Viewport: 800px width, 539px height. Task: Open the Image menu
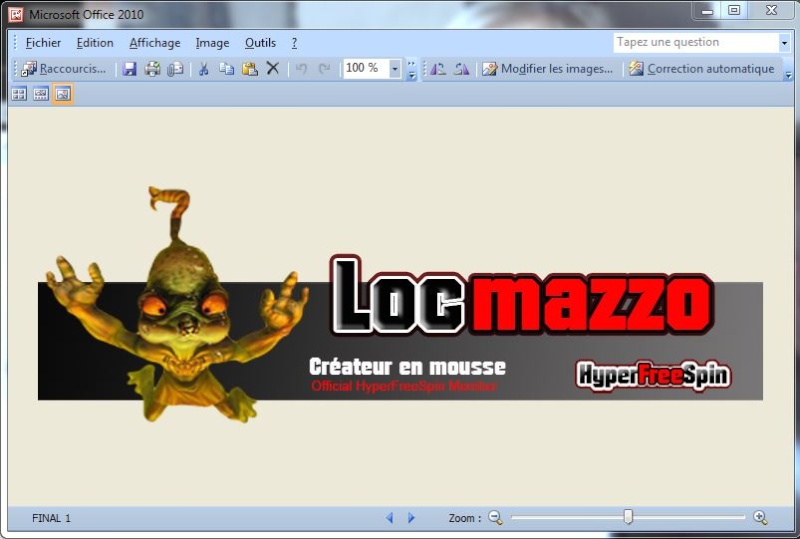[x=212, y=43]
